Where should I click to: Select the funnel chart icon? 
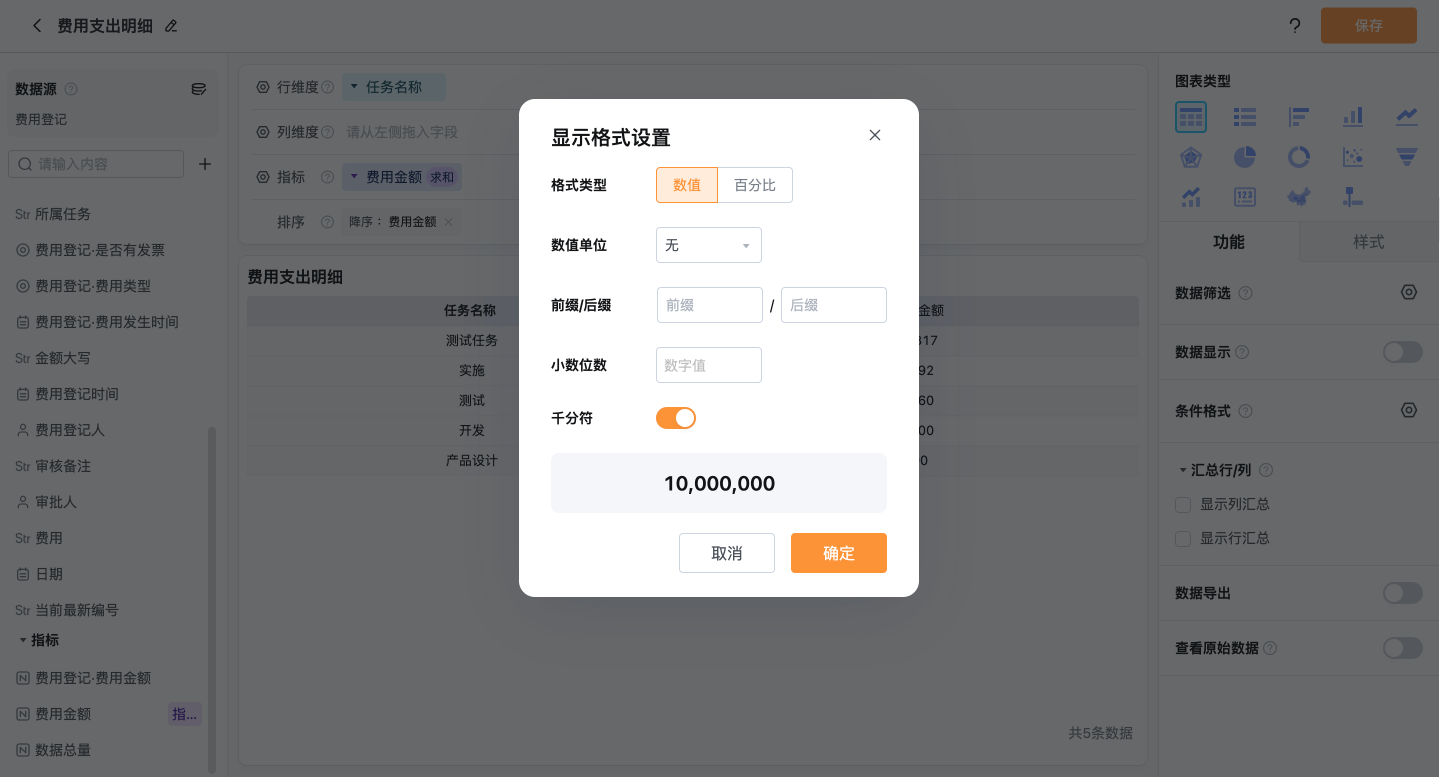(x=1407, y=157)
